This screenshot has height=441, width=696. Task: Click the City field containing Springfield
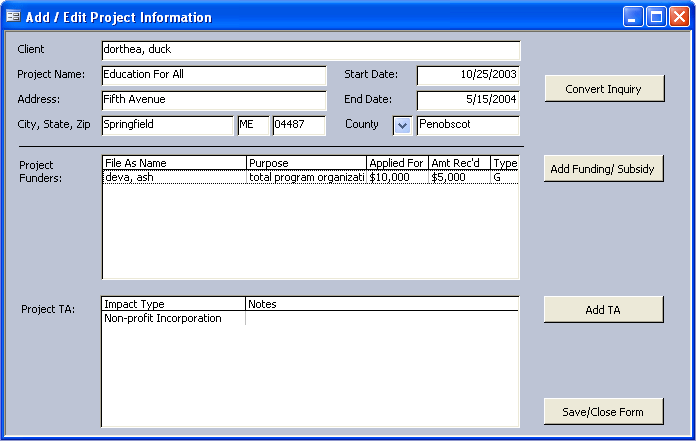(167, 125)
